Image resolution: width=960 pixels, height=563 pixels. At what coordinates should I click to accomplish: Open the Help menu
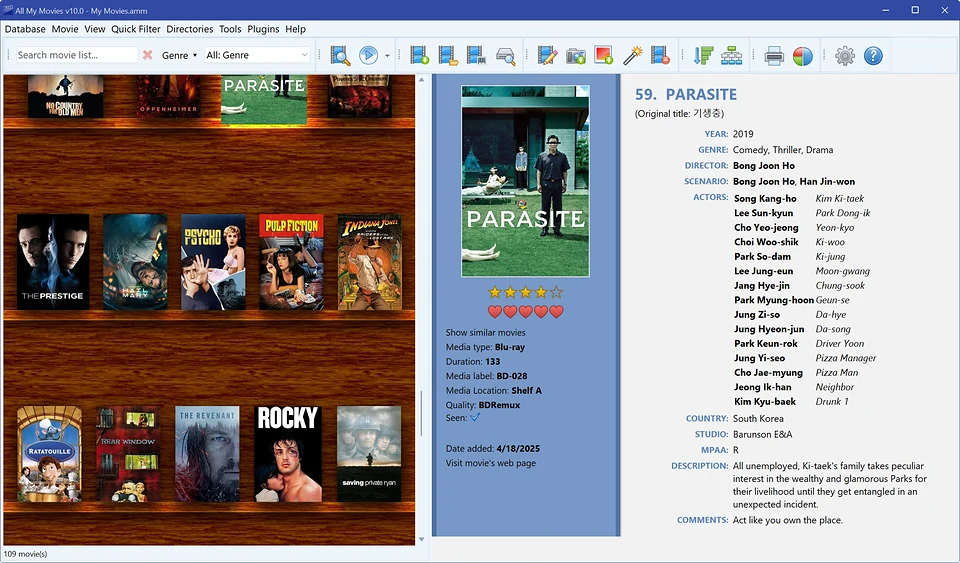coord(295,29)
